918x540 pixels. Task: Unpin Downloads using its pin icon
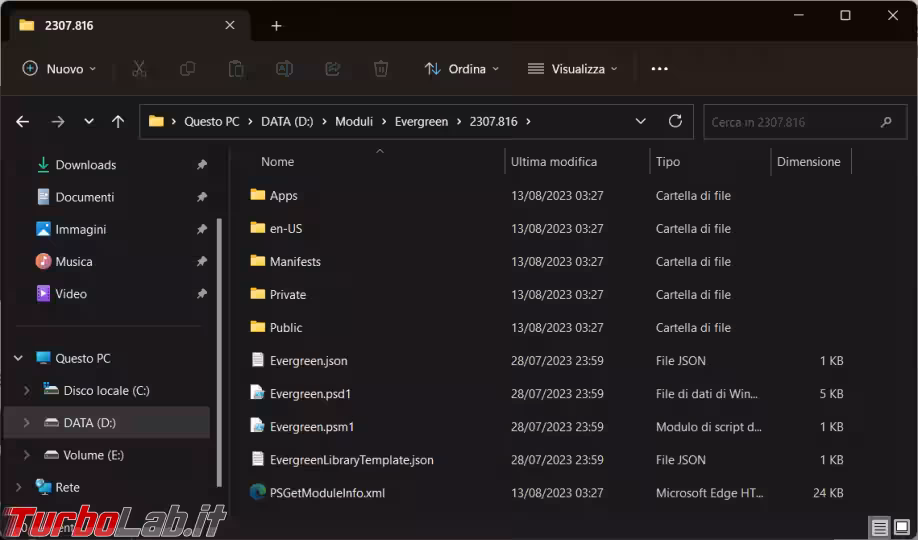point(202,165)
